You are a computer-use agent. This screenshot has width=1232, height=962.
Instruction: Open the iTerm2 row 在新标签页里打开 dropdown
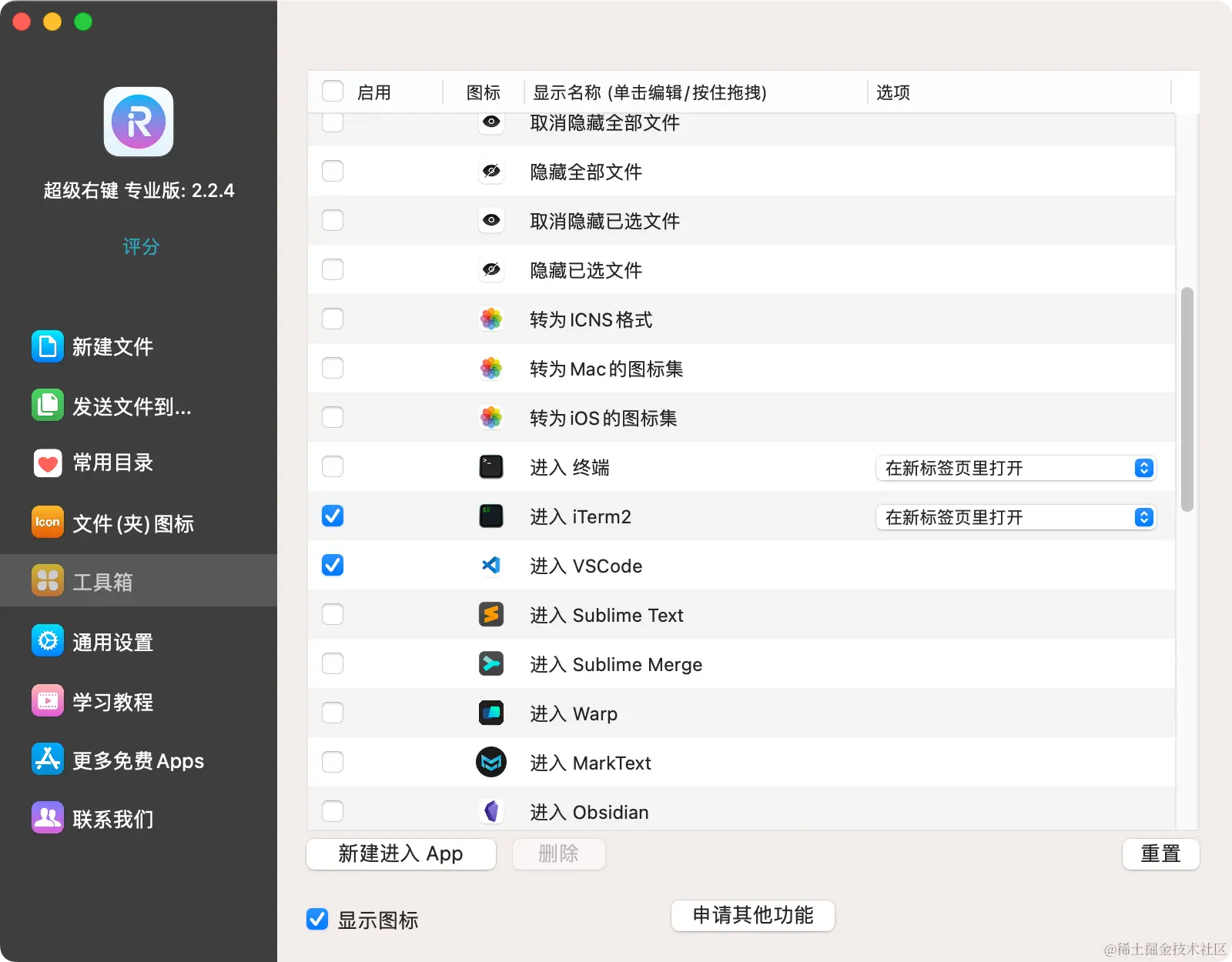pyautogui.click(x=1016, y=517)
